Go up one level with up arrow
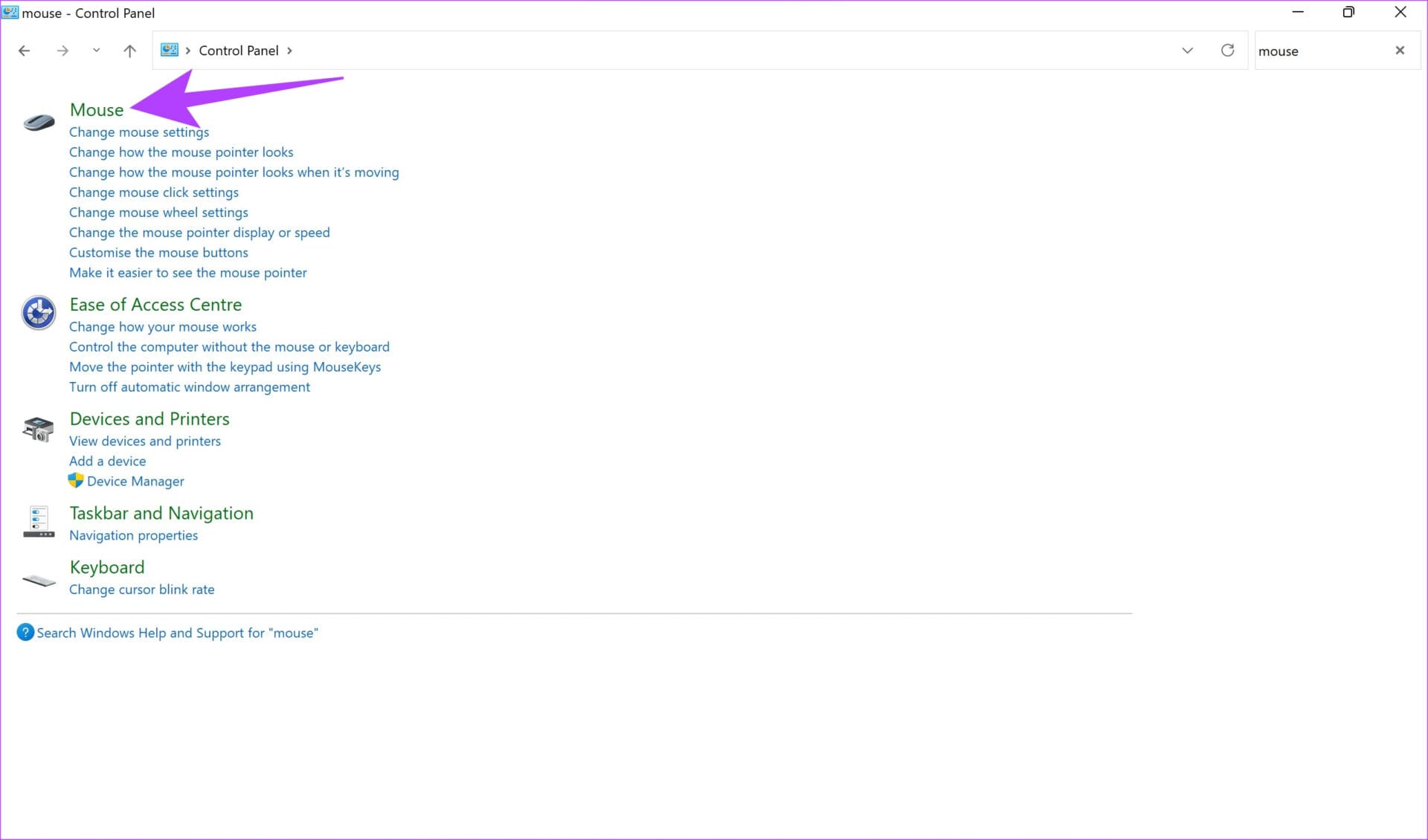The height and width of the screenshot is (840, 1428). pos(129,51)
